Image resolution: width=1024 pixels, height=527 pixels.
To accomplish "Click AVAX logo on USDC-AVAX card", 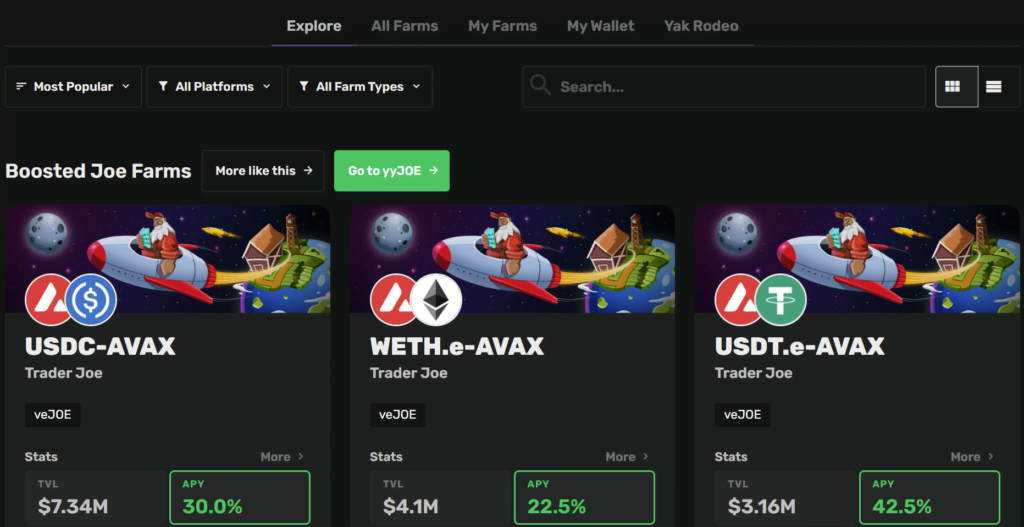I will tap(48, 299).
